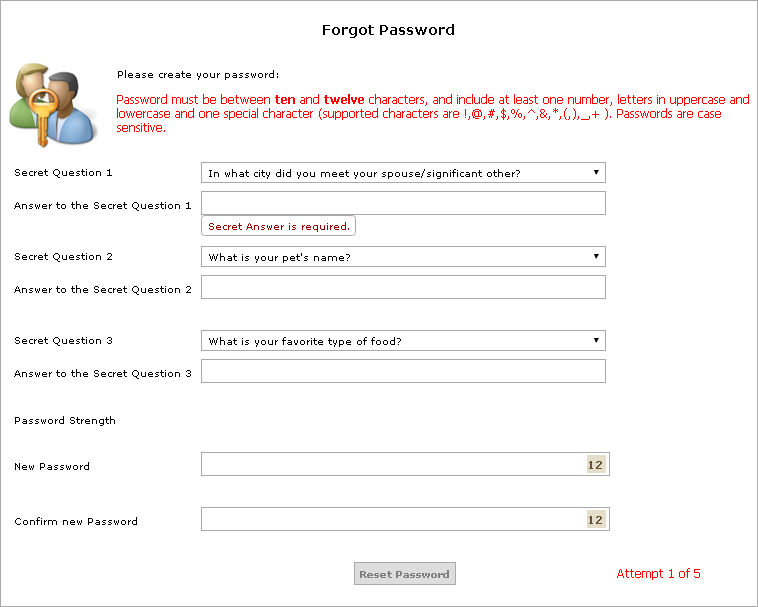Click the New Password input field
The width and height of the screenshot is (758, 607).
[x=392, y=465]
